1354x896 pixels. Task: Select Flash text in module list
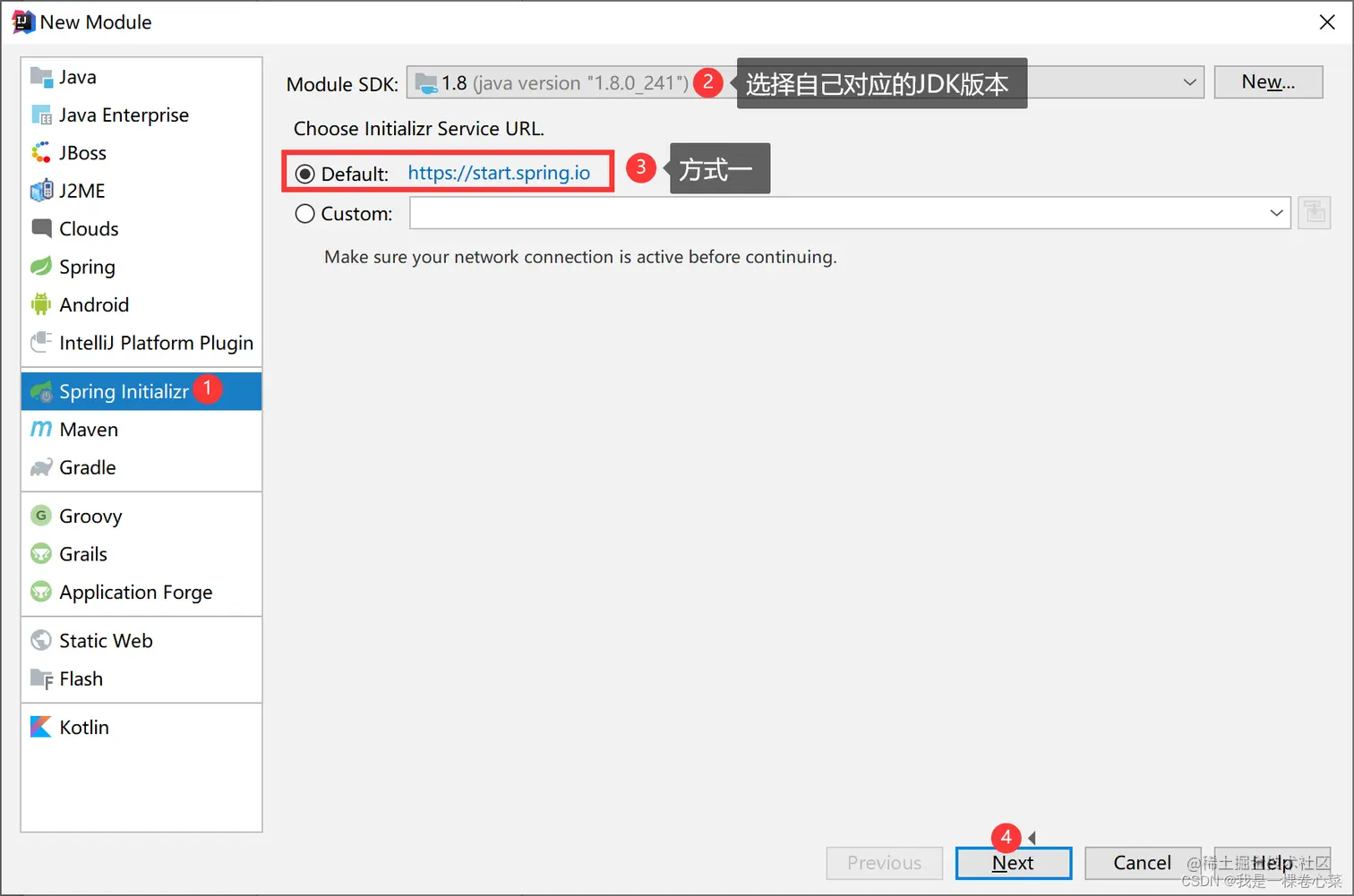(81, 678)
